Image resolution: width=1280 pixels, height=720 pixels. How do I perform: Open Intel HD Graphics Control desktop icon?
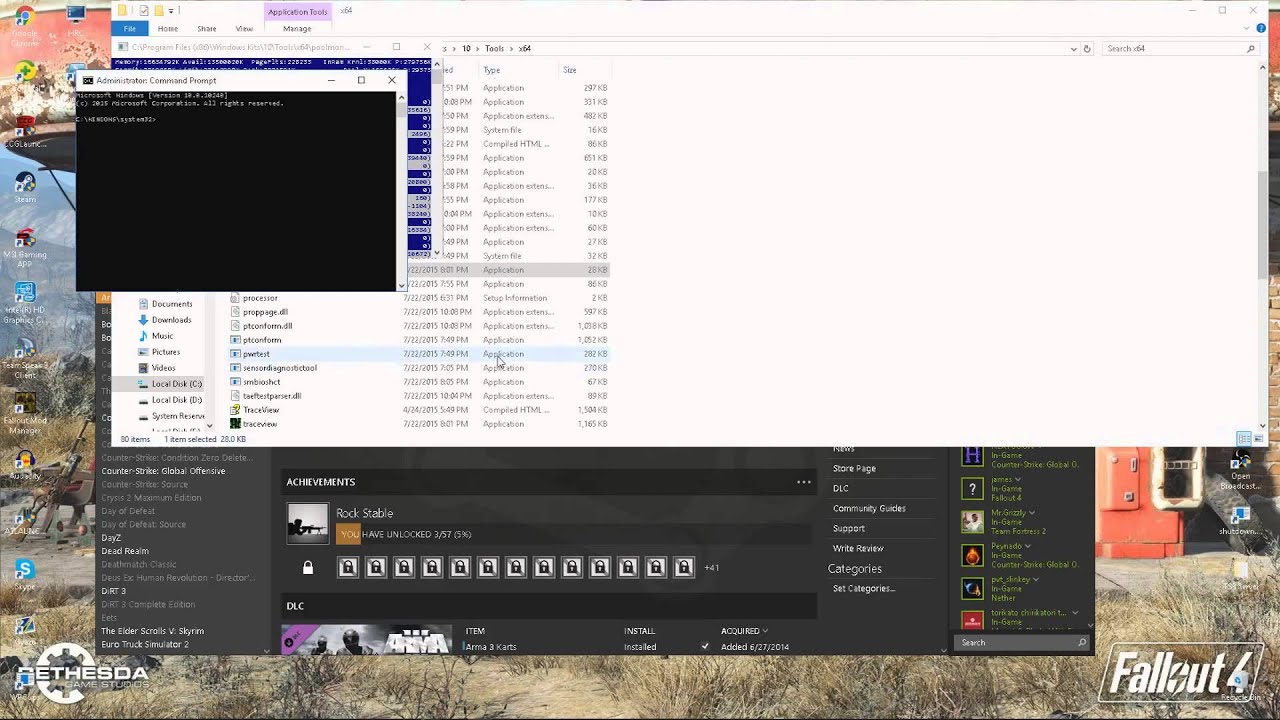click(25, 301)
